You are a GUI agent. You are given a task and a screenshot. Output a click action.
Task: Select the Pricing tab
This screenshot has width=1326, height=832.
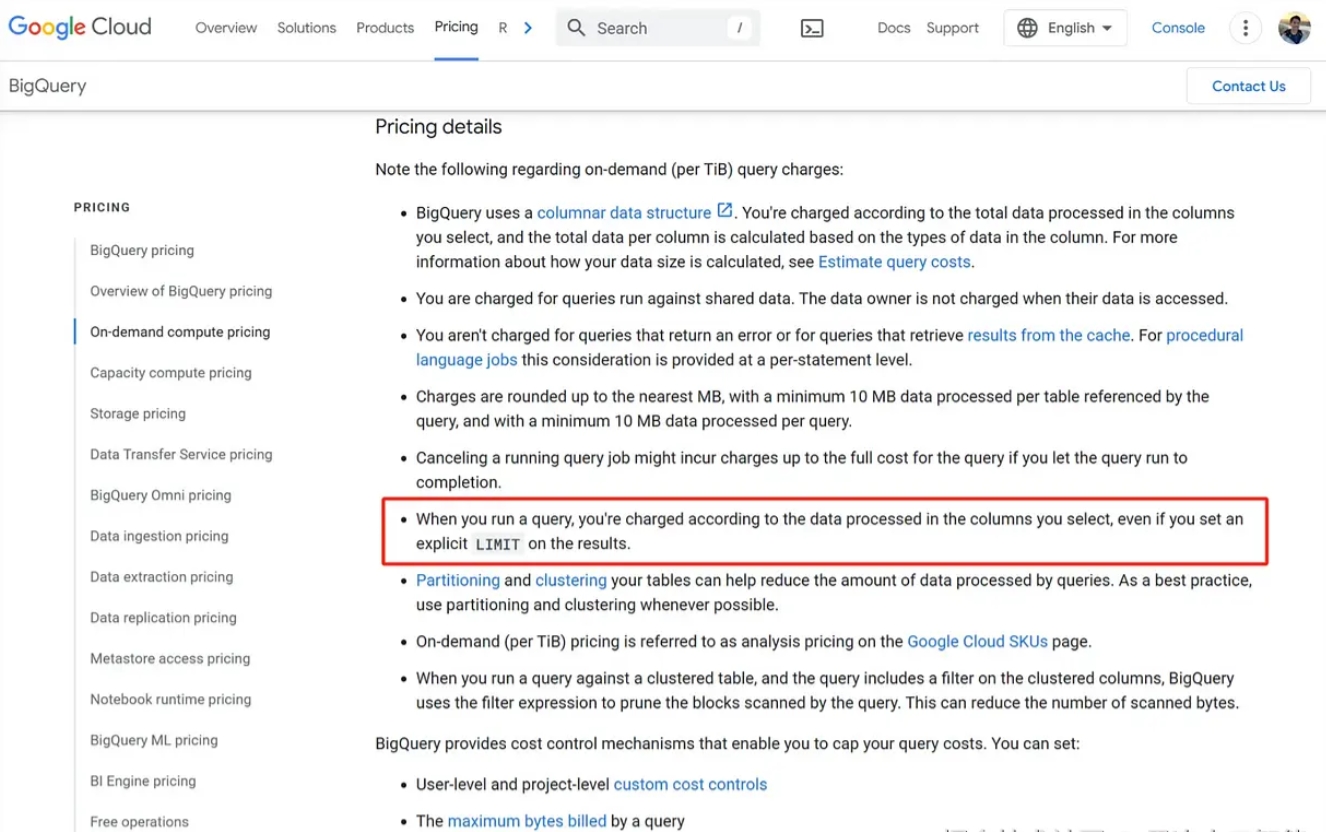coord(456,27)
